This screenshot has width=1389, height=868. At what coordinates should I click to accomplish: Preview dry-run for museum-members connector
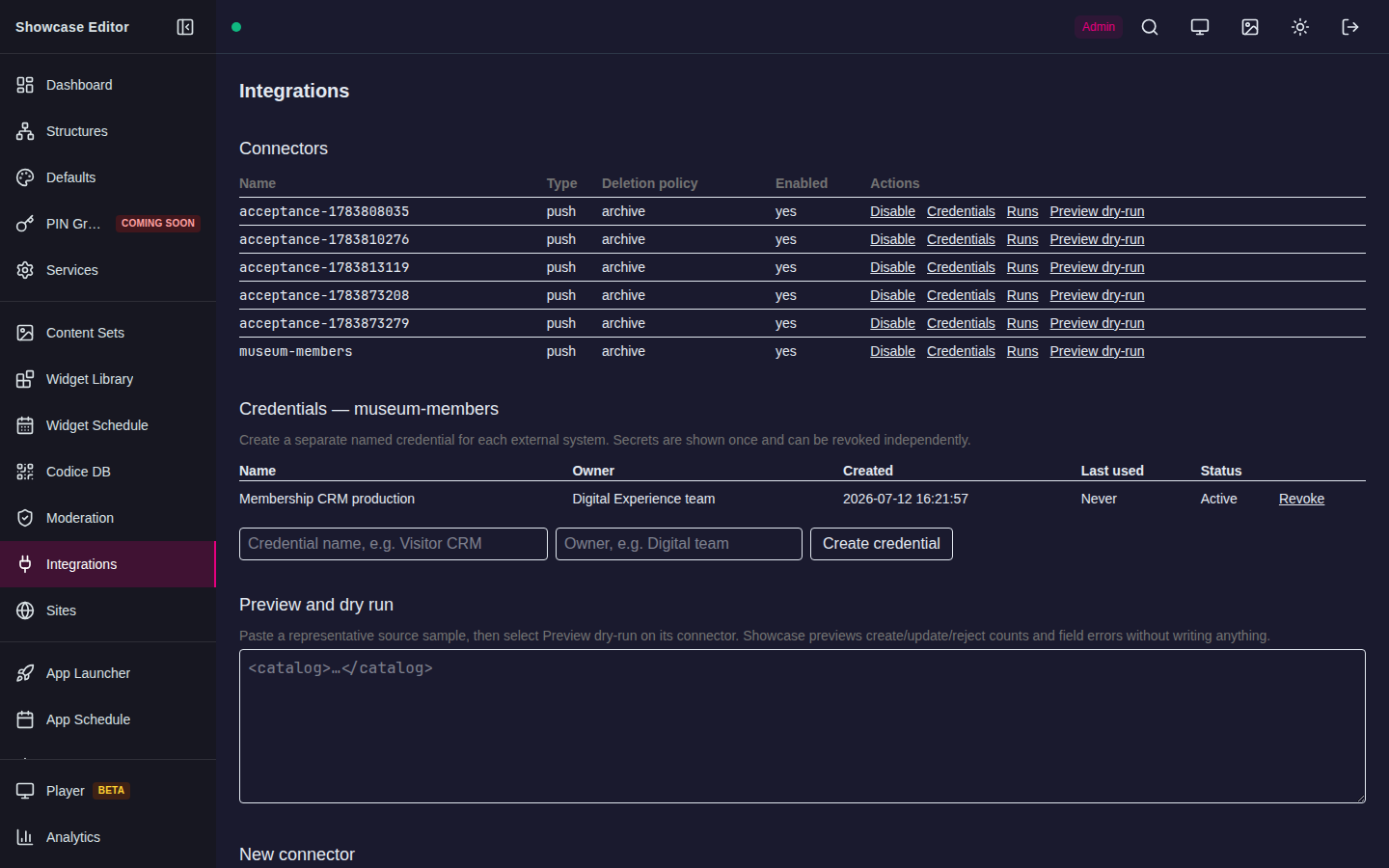[1097, 351]
